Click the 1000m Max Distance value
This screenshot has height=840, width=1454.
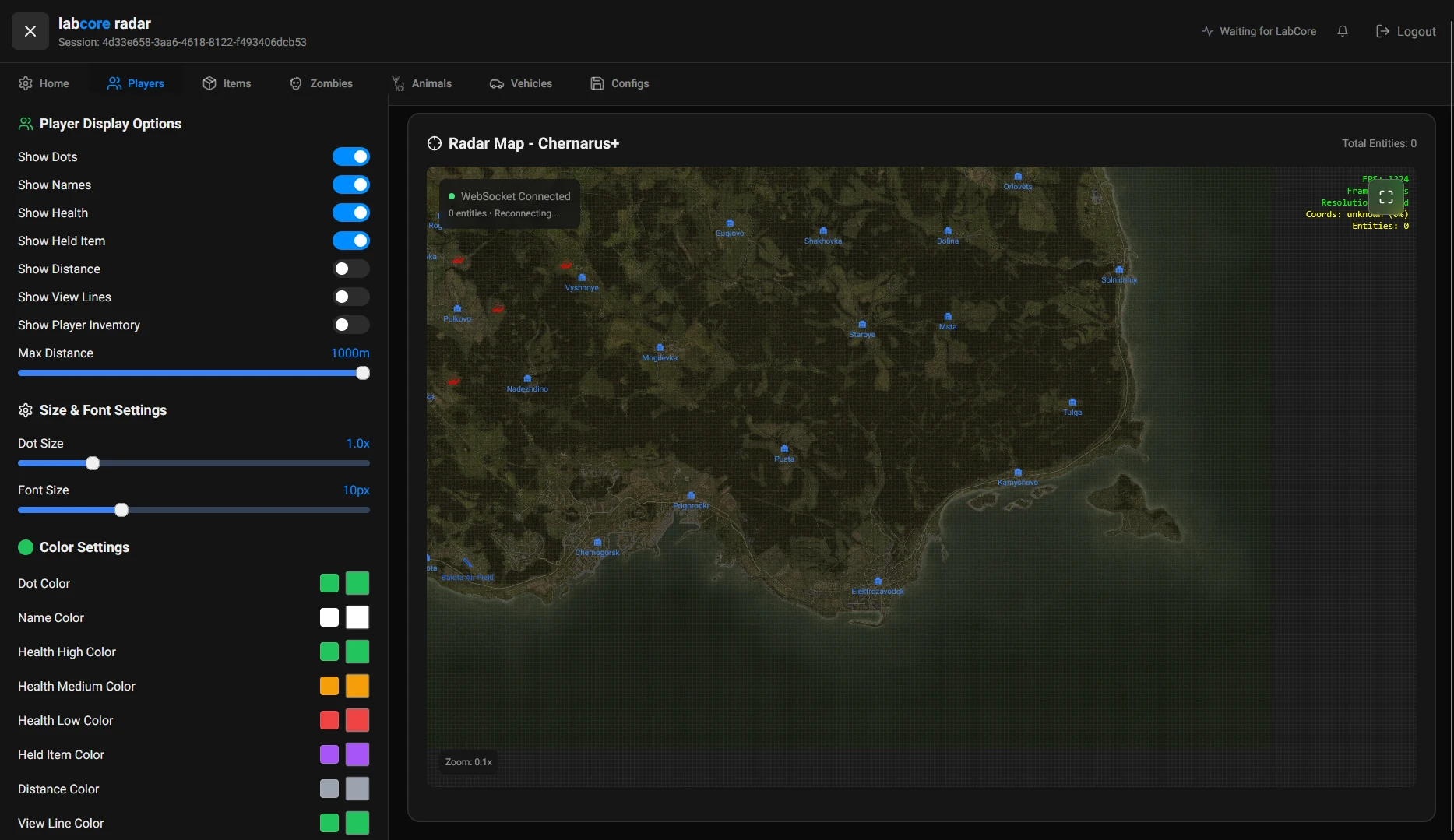[x=350, y=353]
